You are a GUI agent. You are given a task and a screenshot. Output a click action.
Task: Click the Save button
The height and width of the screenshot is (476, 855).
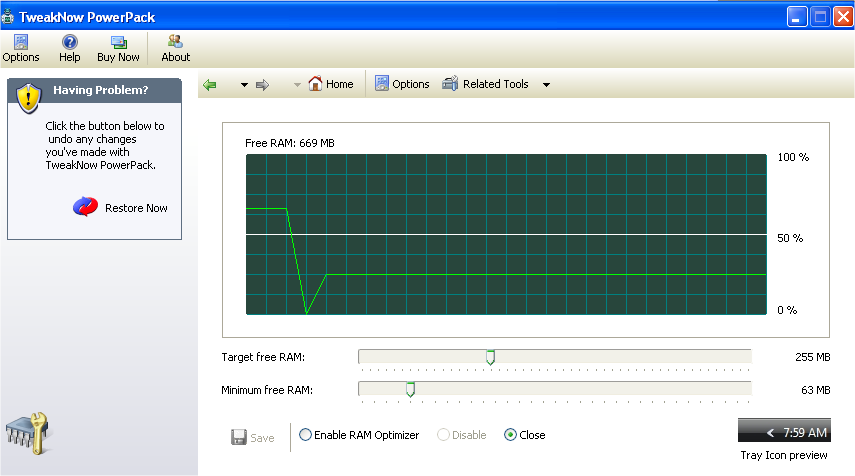252,437
